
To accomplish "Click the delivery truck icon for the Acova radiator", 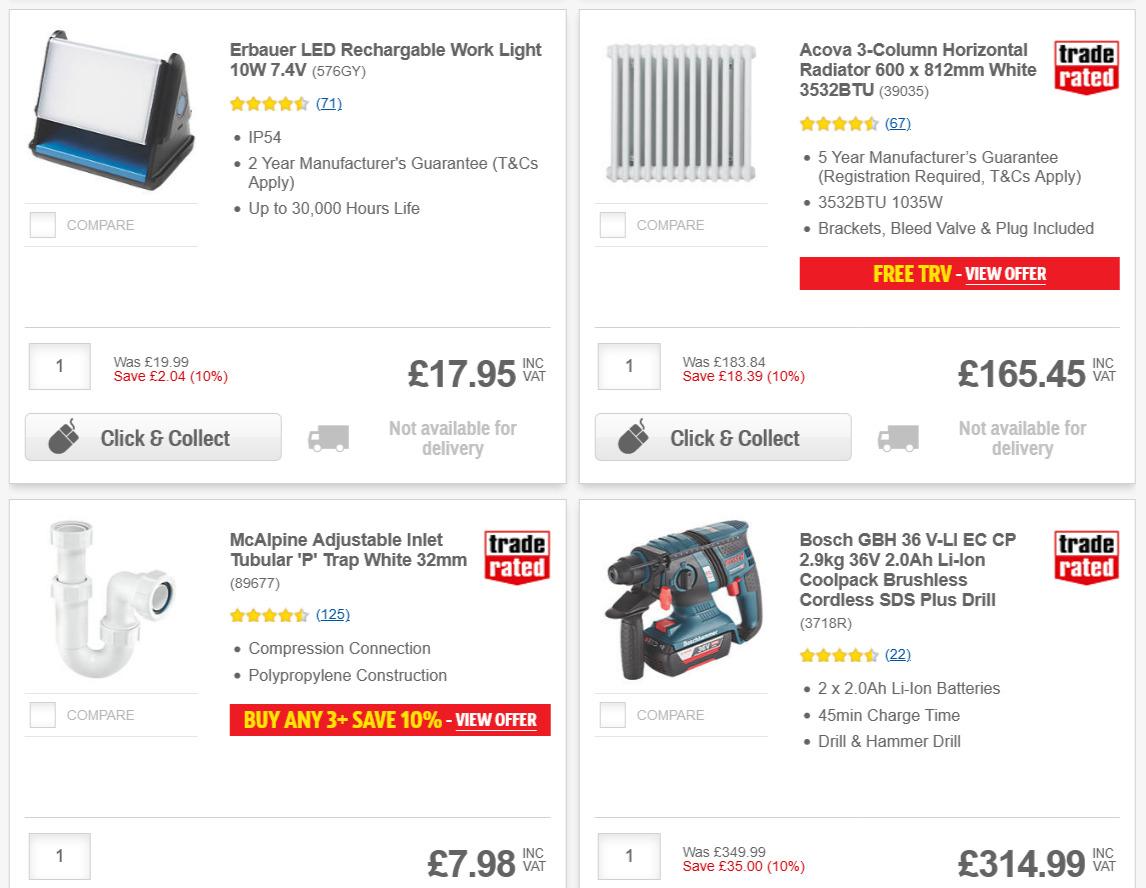I will point(897,437).
